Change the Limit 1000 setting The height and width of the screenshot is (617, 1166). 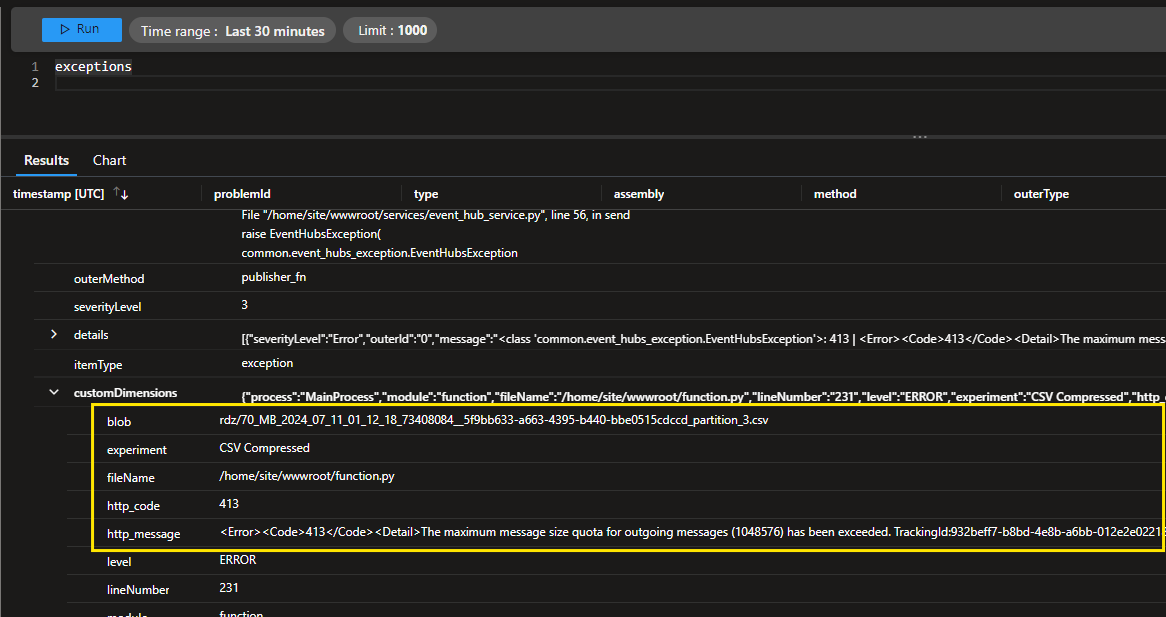point(390,30)
